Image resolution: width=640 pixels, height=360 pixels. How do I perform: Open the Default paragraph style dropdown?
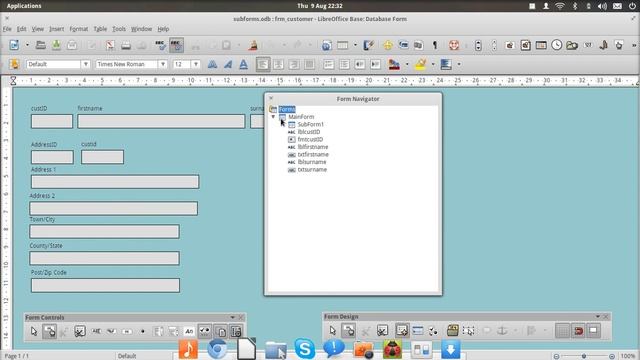(85, 64)
